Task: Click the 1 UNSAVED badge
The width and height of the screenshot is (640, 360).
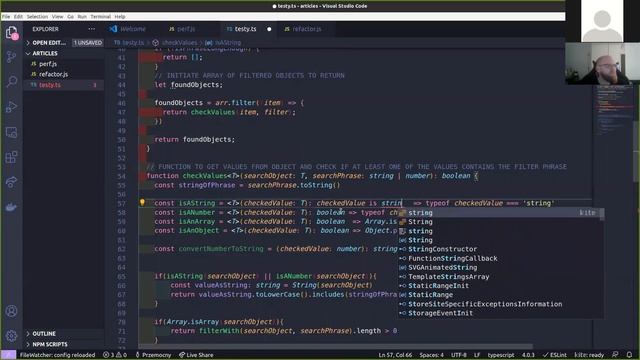Action: click(88, 42)
